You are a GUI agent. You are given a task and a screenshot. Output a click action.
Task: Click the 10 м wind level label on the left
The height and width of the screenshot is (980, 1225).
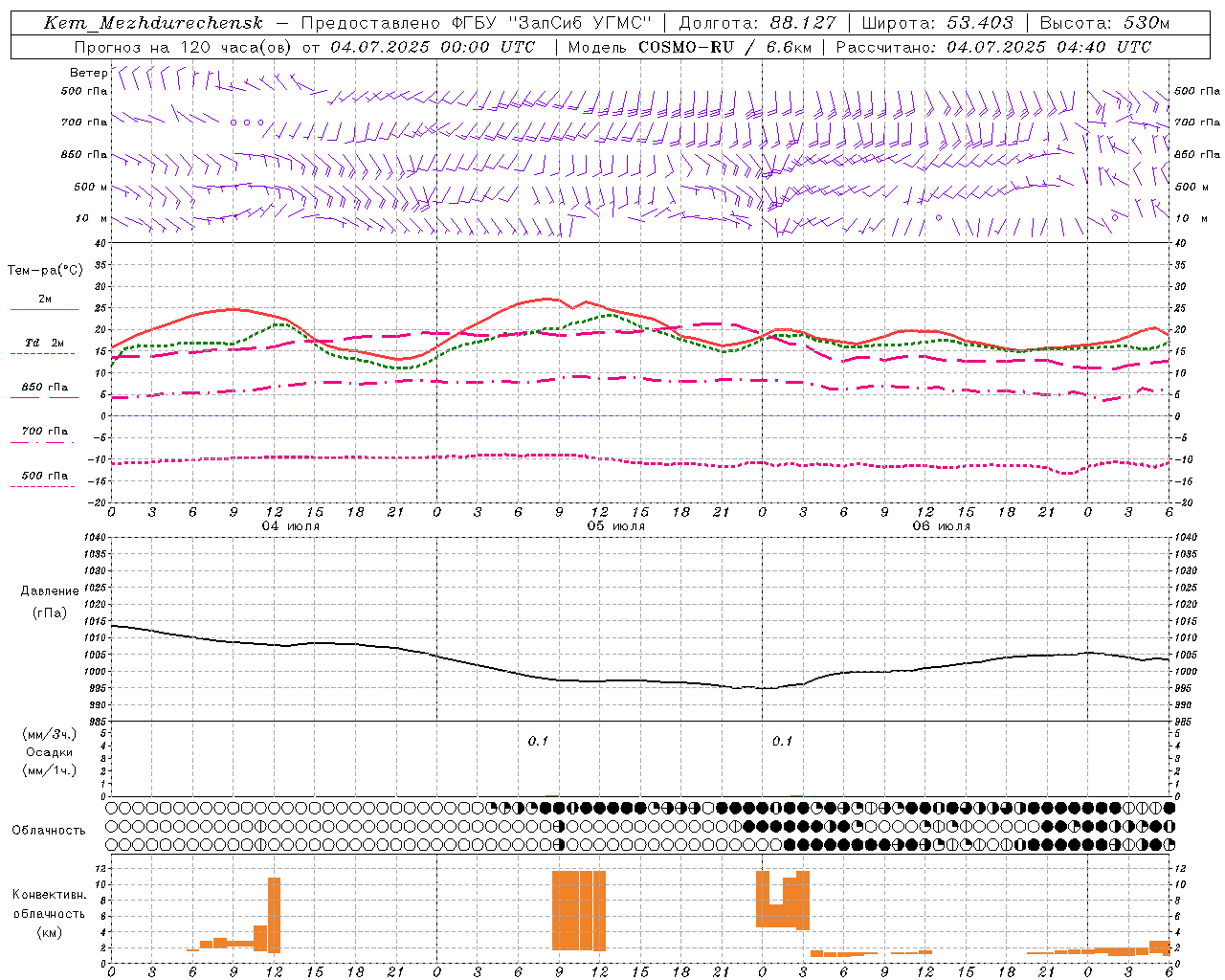(x=93, y=218)
